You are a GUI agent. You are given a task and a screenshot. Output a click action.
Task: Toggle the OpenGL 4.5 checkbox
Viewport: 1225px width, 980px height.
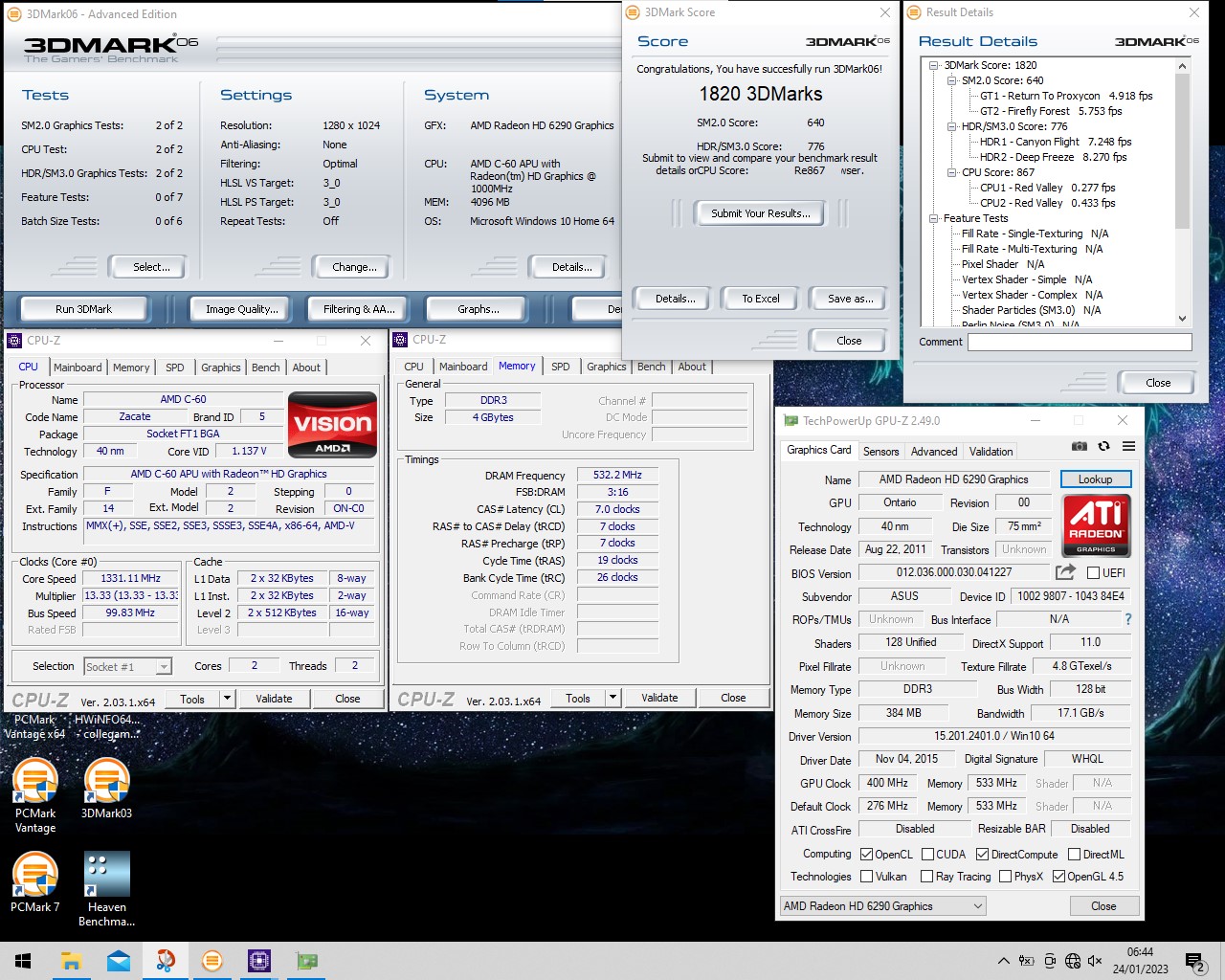(1058, 876)
